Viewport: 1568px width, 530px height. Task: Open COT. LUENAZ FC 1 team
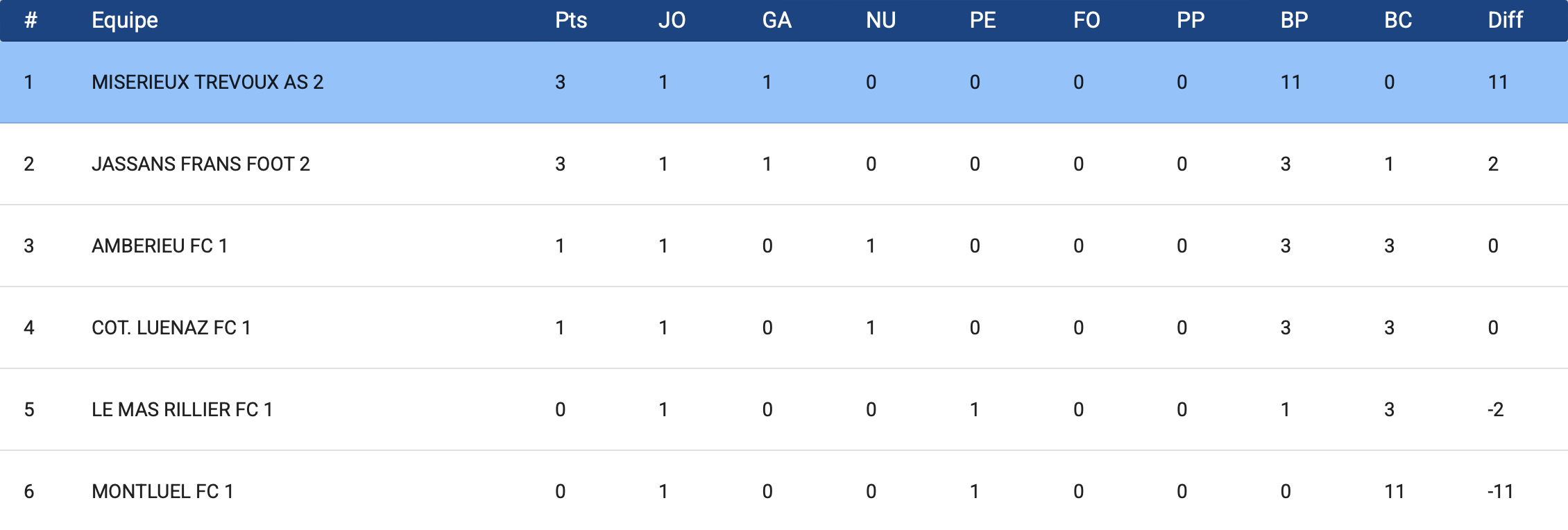click(x=171, y=327)
